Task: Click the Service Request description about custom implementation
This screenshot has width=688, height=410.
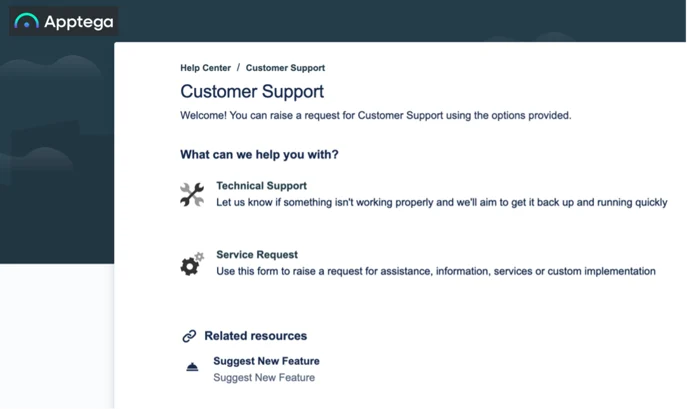Action: 436,271
